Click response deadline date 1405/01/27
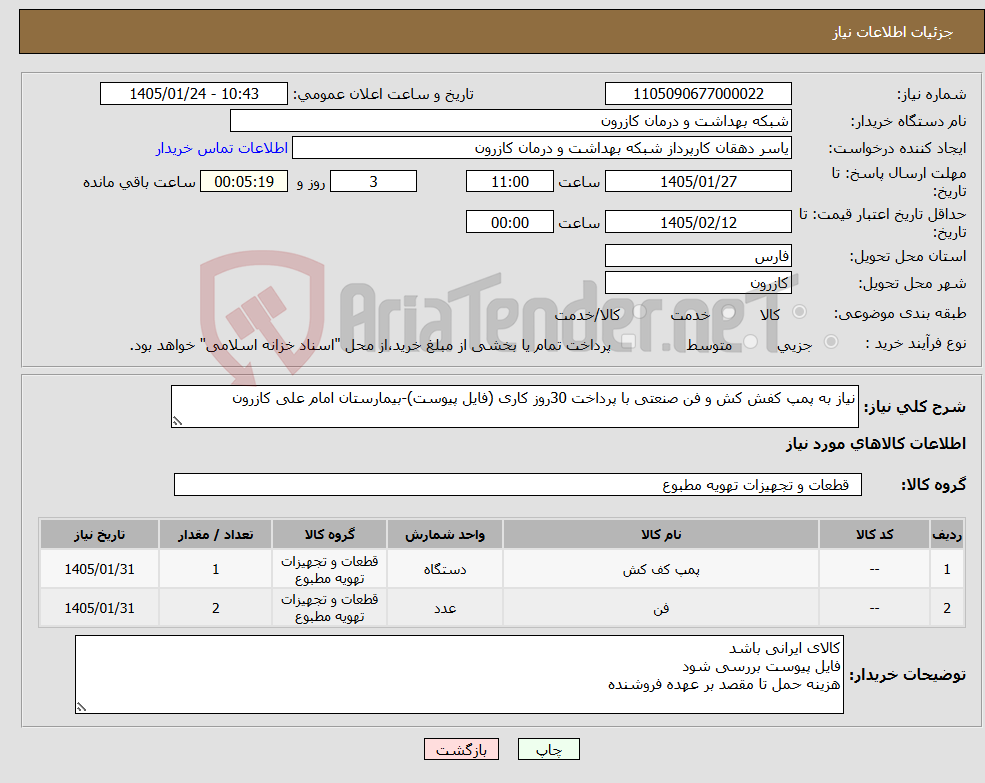985x783 pixels. pos(698,182)
